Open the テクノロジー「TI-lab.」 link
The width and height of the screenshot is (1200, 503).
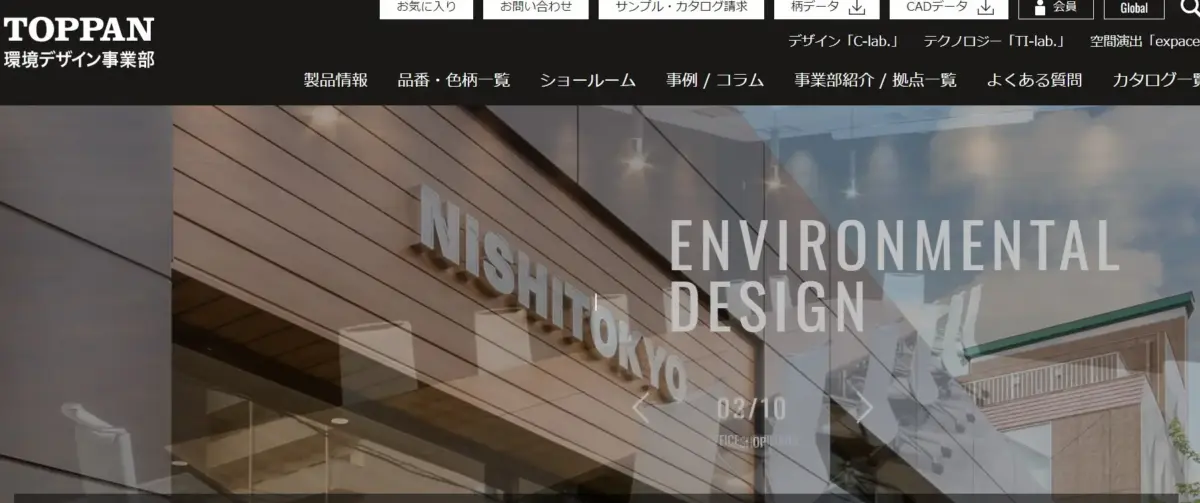tap(994, 42)
